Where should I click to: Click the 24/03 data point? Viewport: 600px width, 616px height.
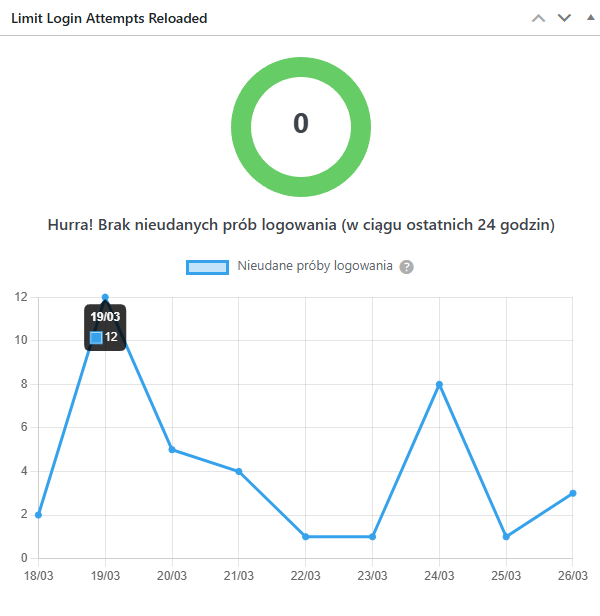(439, 384)
